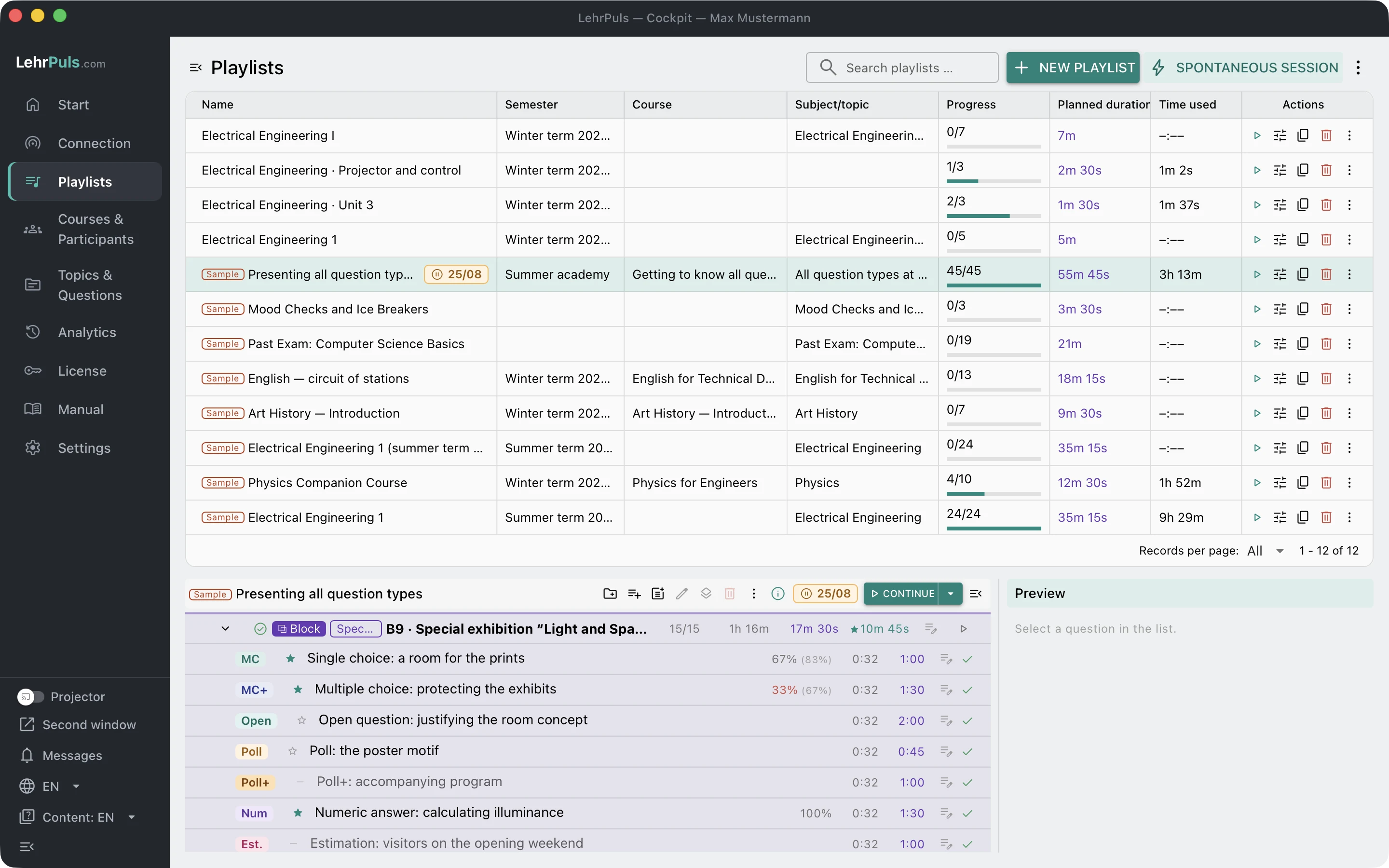Click the info icon in playlist detail toolbar
The width and height of the screenshot is (1389, 868).
(x=778, y=594)
